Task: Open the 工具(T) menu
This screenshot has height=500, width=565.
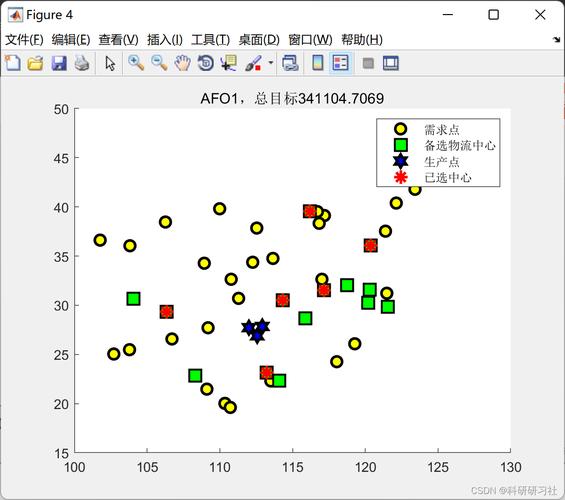Action: point(210,39)
